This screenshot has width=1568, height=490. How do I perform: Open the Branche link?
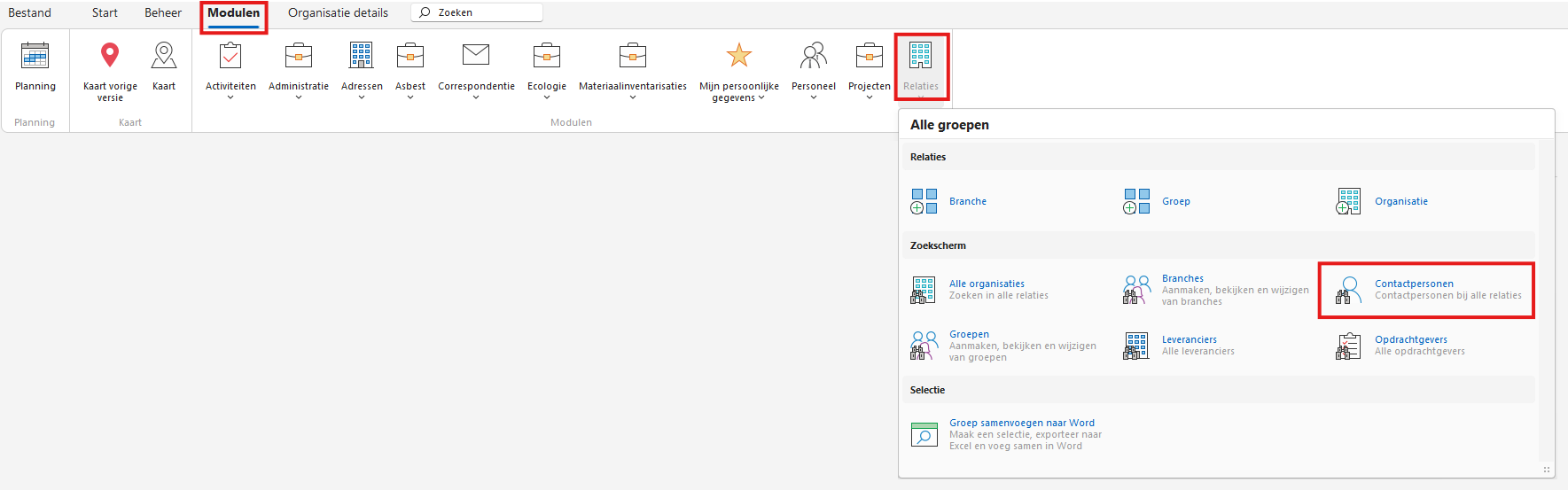tap(968, 201)
